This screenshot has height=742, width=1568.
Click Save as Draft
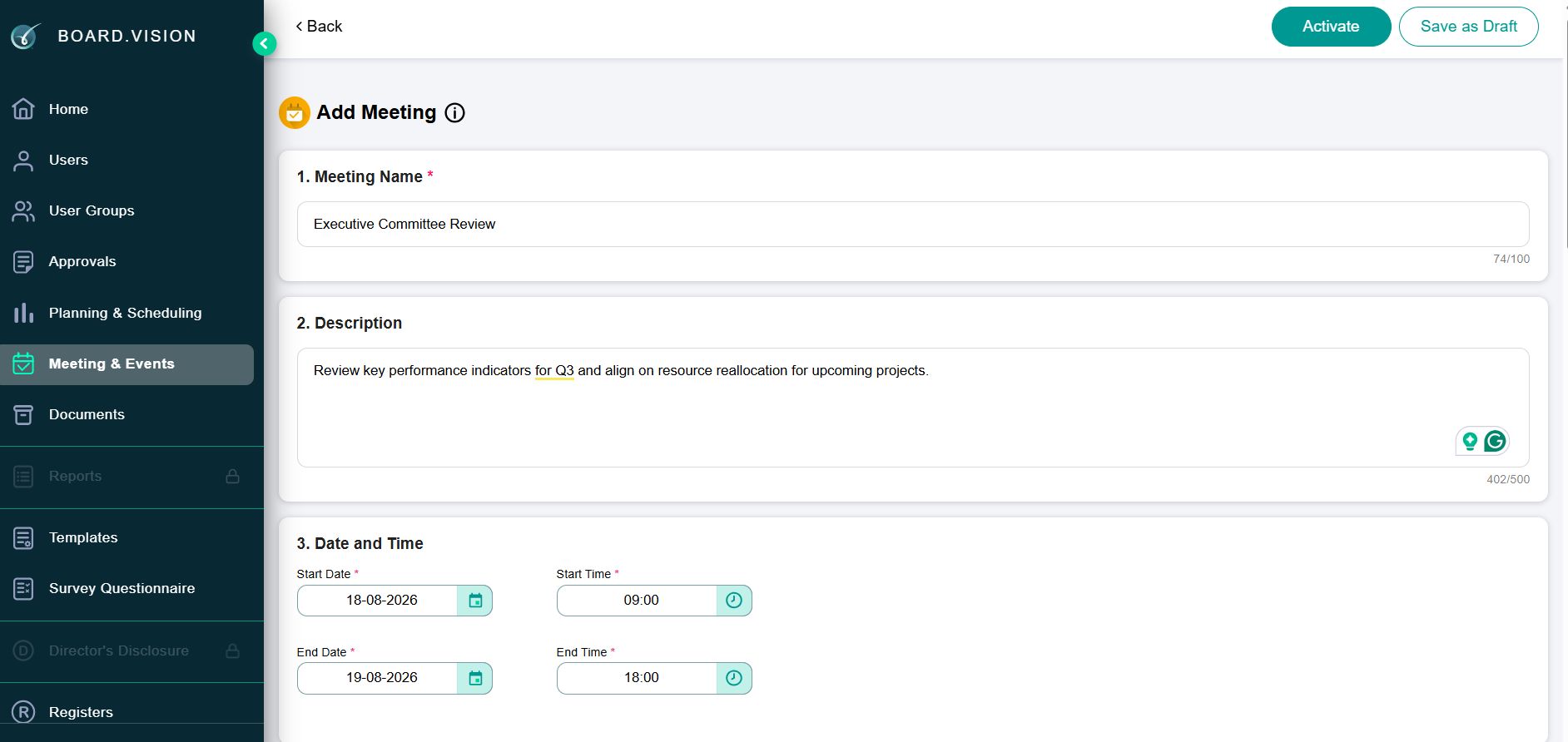[1469, 27]
